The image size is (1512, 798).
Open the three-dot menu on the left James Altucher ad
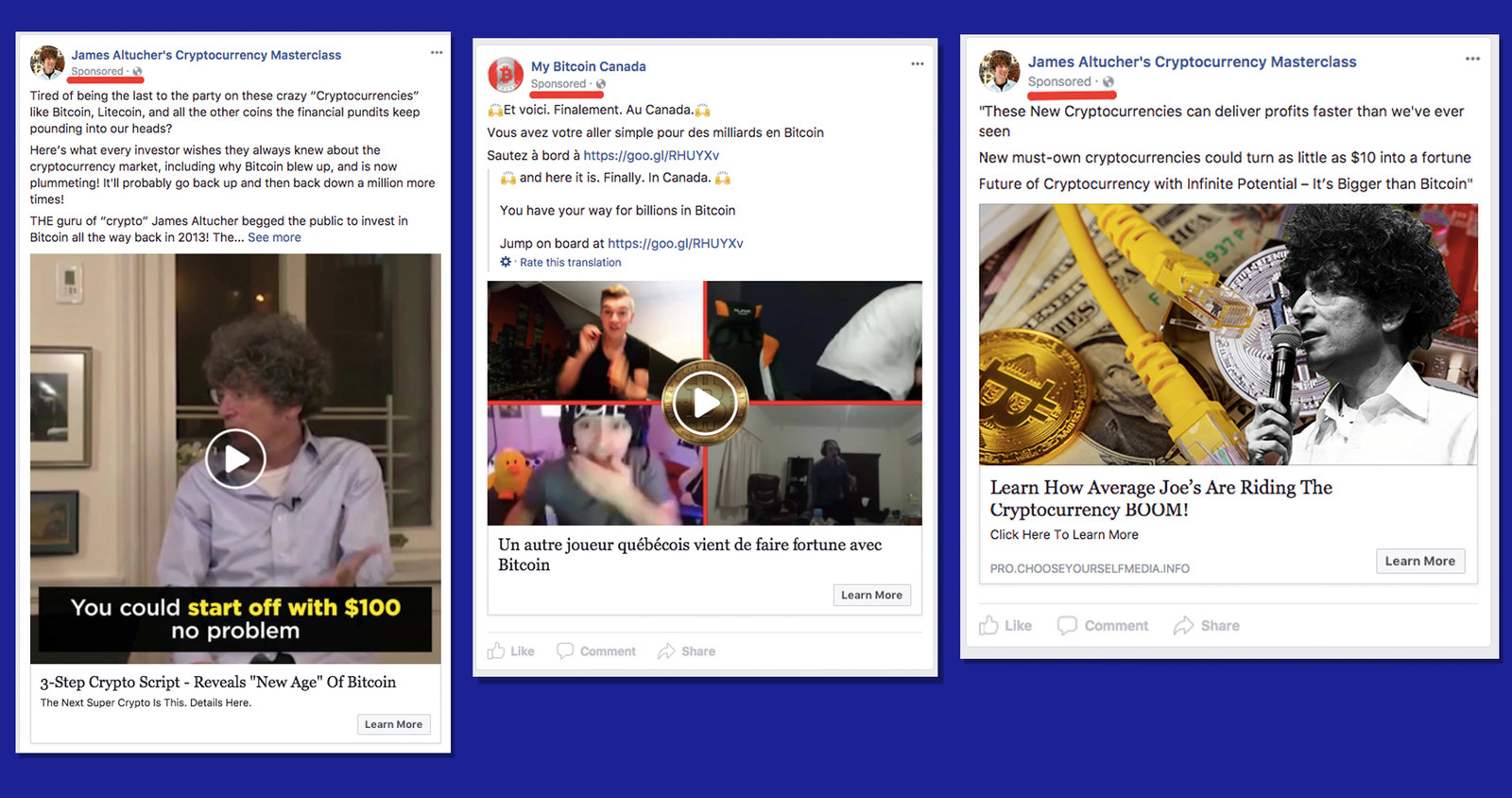[437, 53]
